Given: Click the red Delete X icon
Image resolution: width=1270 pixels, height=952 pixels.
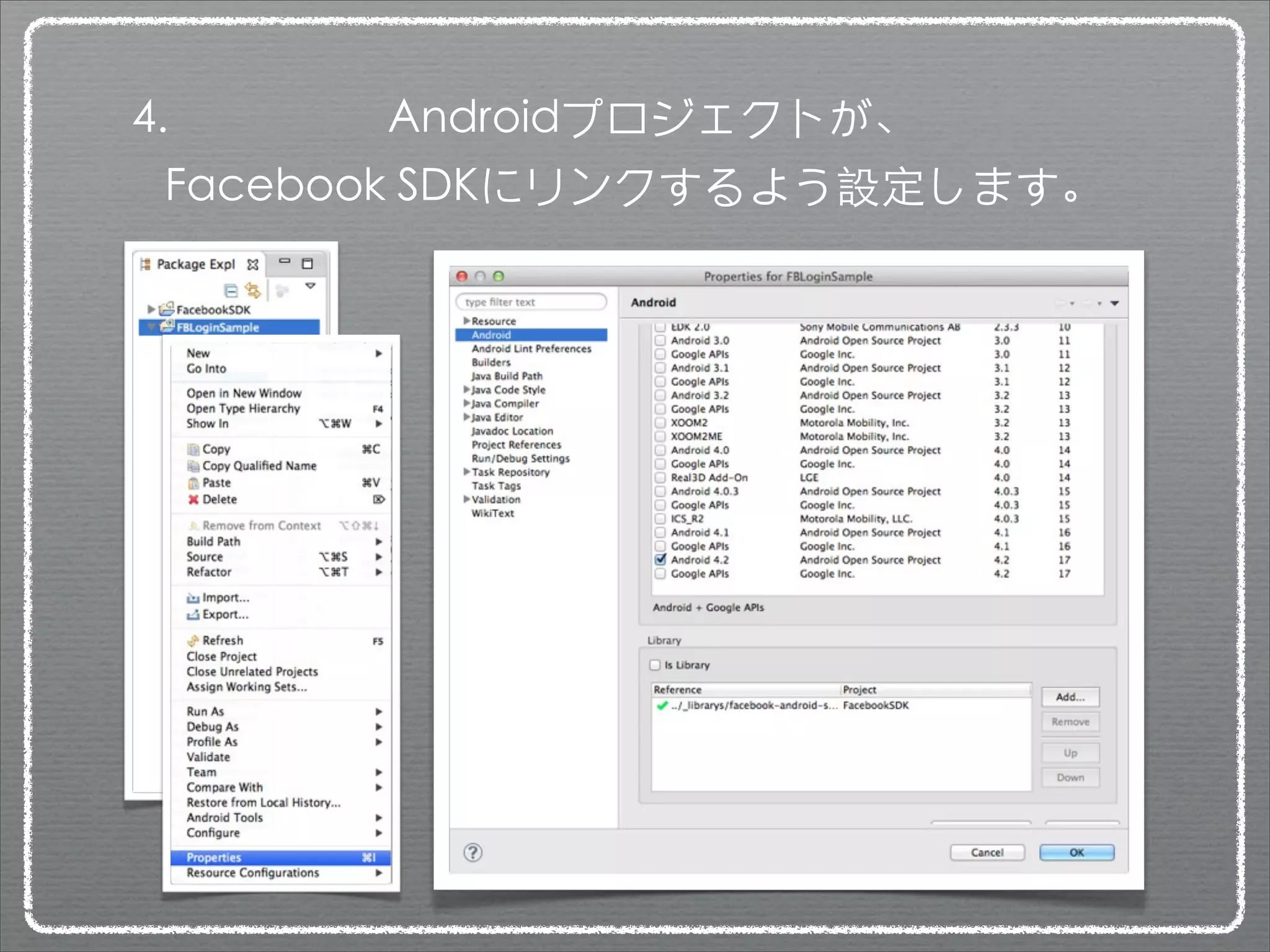Looking at the screenshot, I should pyautogui.click(x=193, y=500).
